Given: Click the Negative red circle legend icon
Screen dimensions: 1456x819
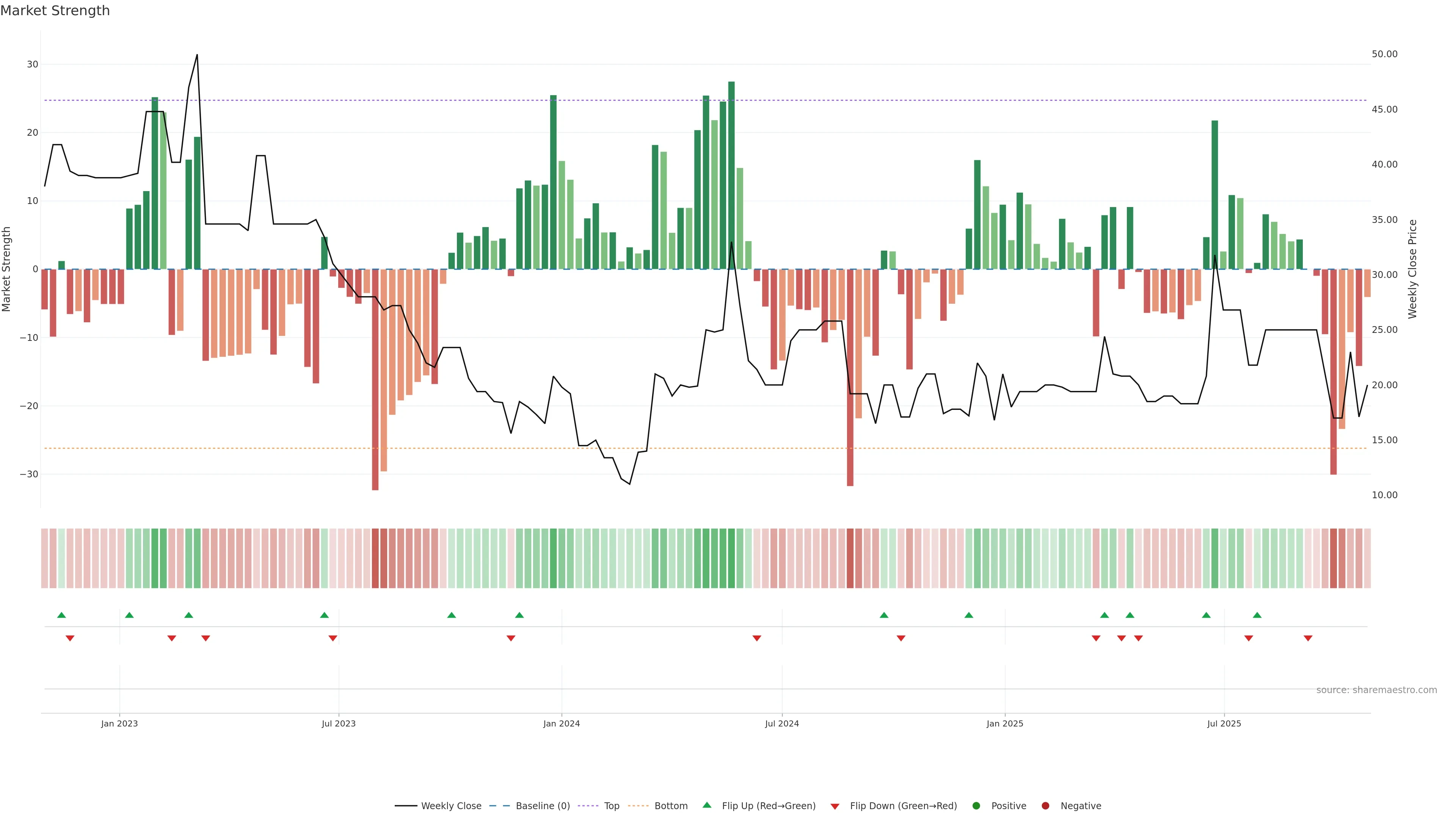Looking at the screenshot, I should pyautogui.click(x=1045, y=806).
